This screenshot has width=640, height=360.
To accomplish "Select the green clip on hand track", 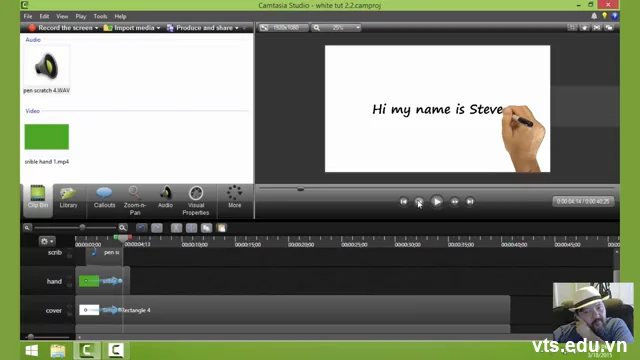I will [101, 281].
